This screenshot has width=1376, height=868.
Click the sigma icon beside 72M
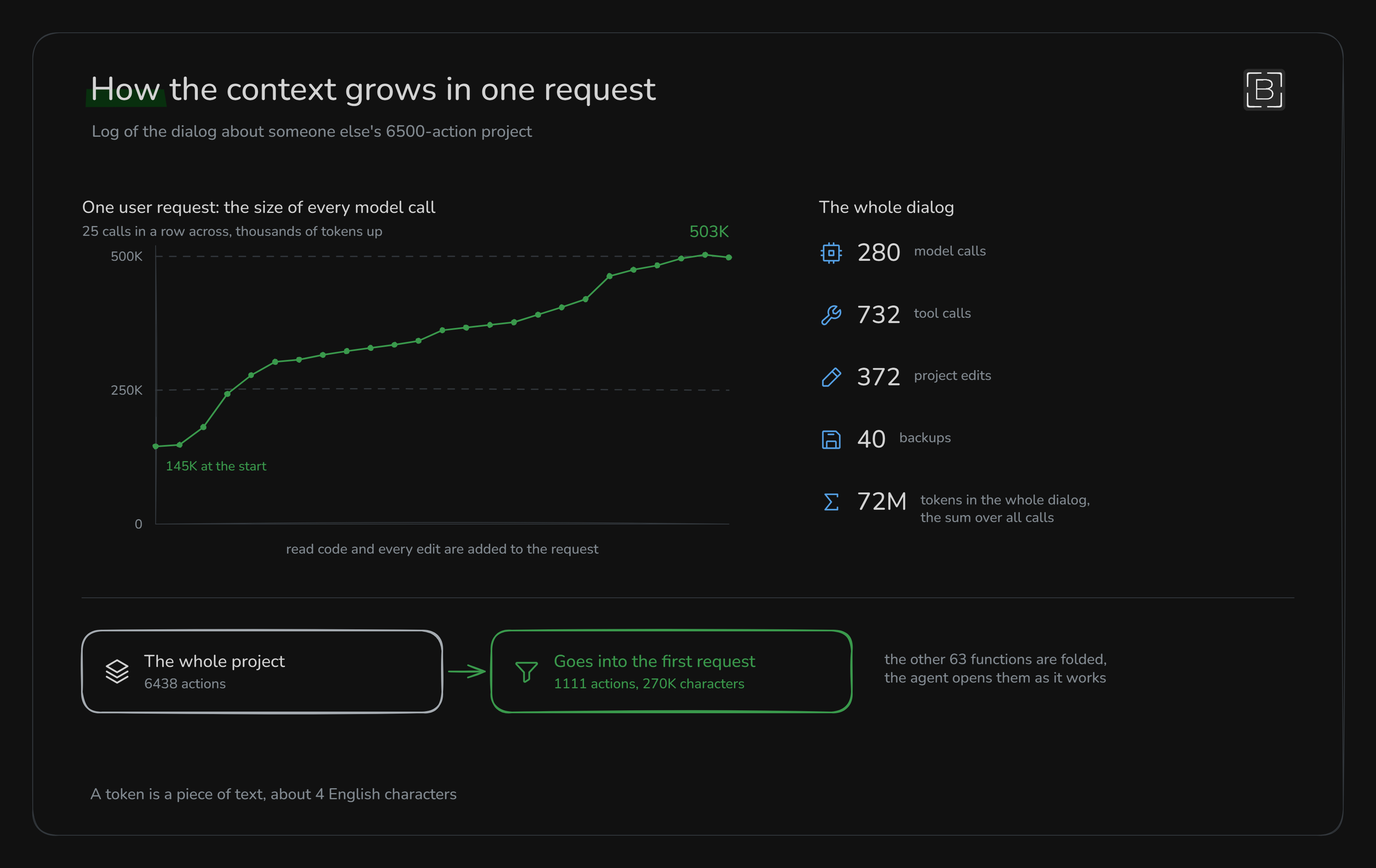click(x=831, y=502)
